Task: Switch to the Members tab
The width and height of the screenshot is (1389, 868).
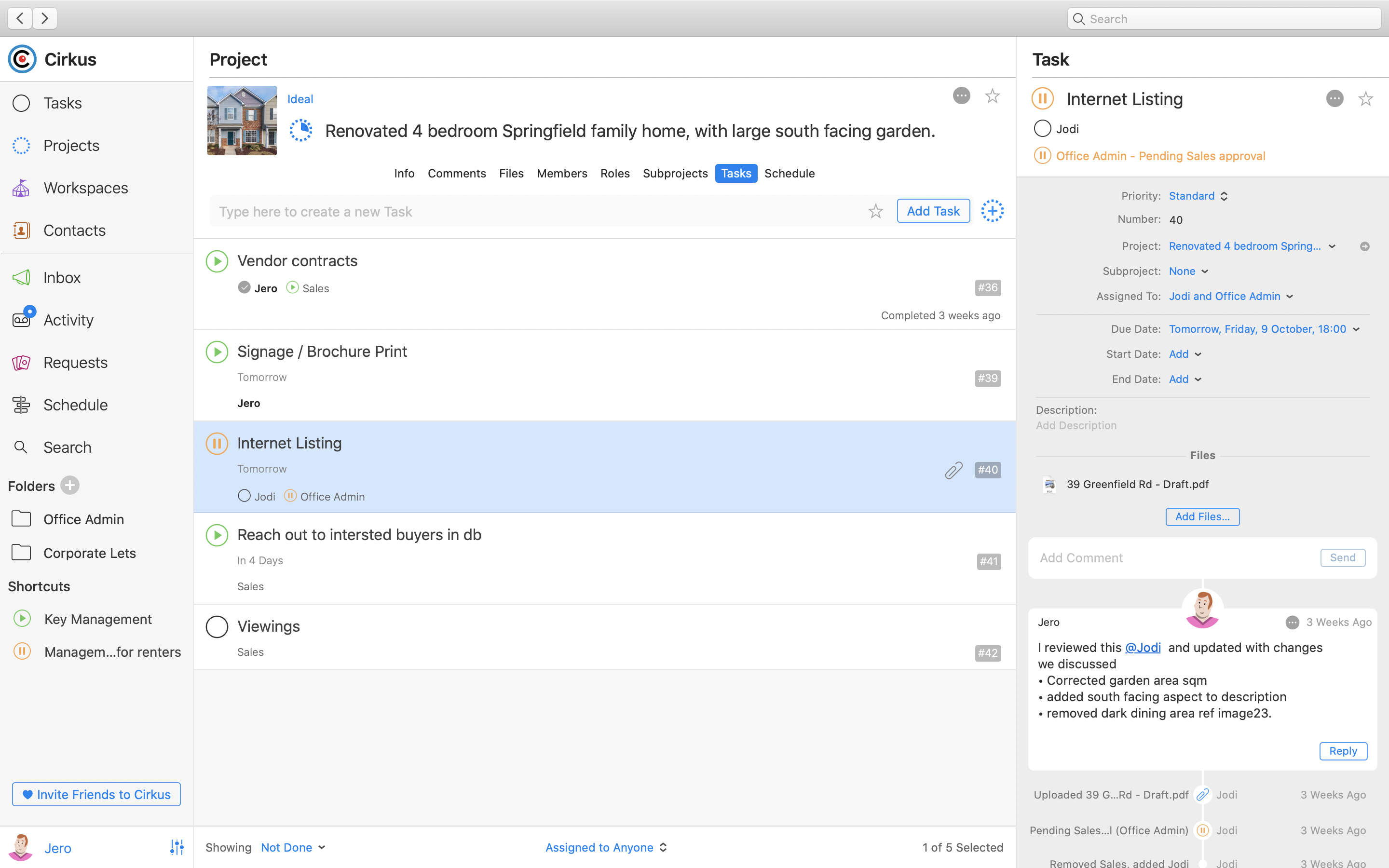Action: pos(562,174)
